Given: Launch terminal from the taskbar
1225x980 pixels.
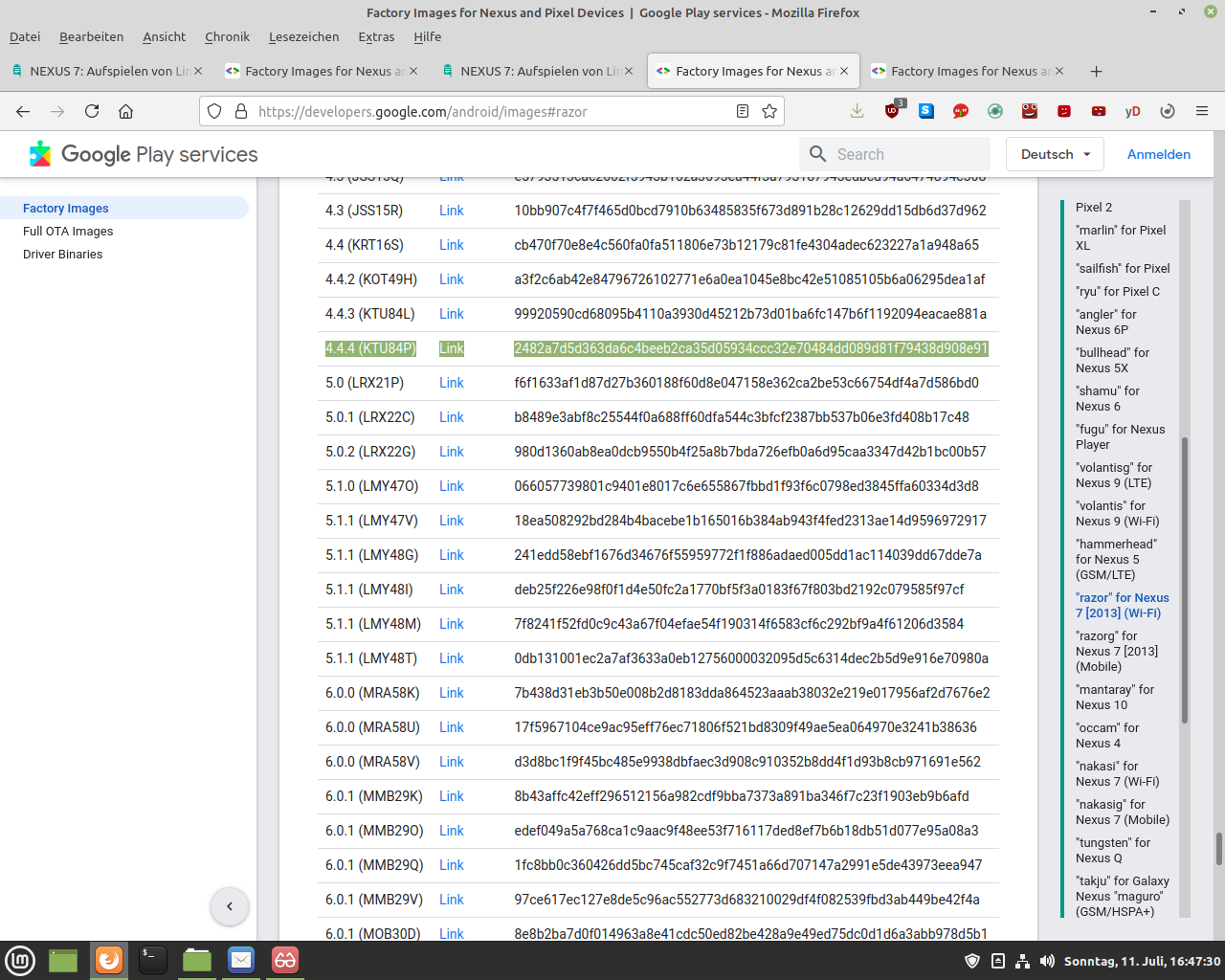Looking at the screenshot, I should point(152,960).
